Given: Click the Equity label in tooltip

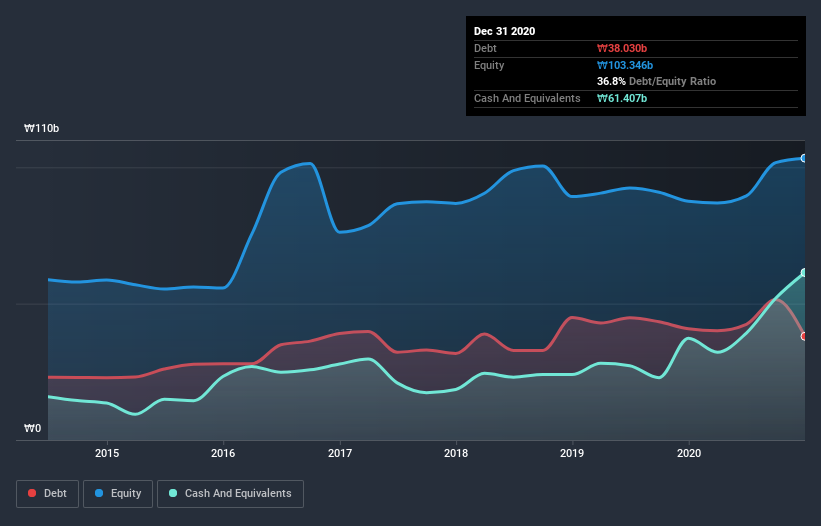Looking at the screenshot, I should point(489,65).
